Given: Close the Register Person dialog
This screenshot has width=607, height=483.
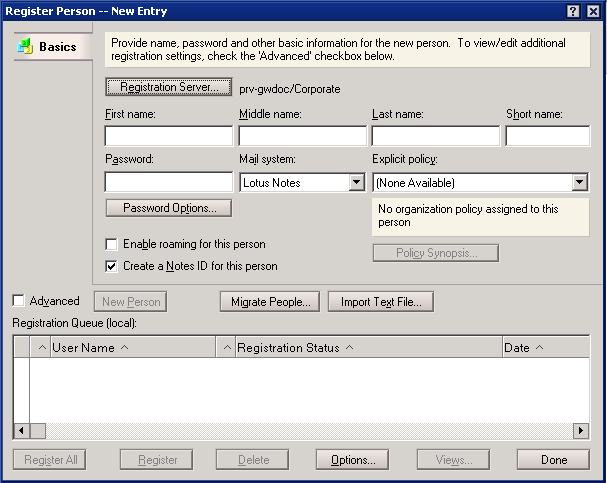Looking at the screenshot, I should 593,11.
